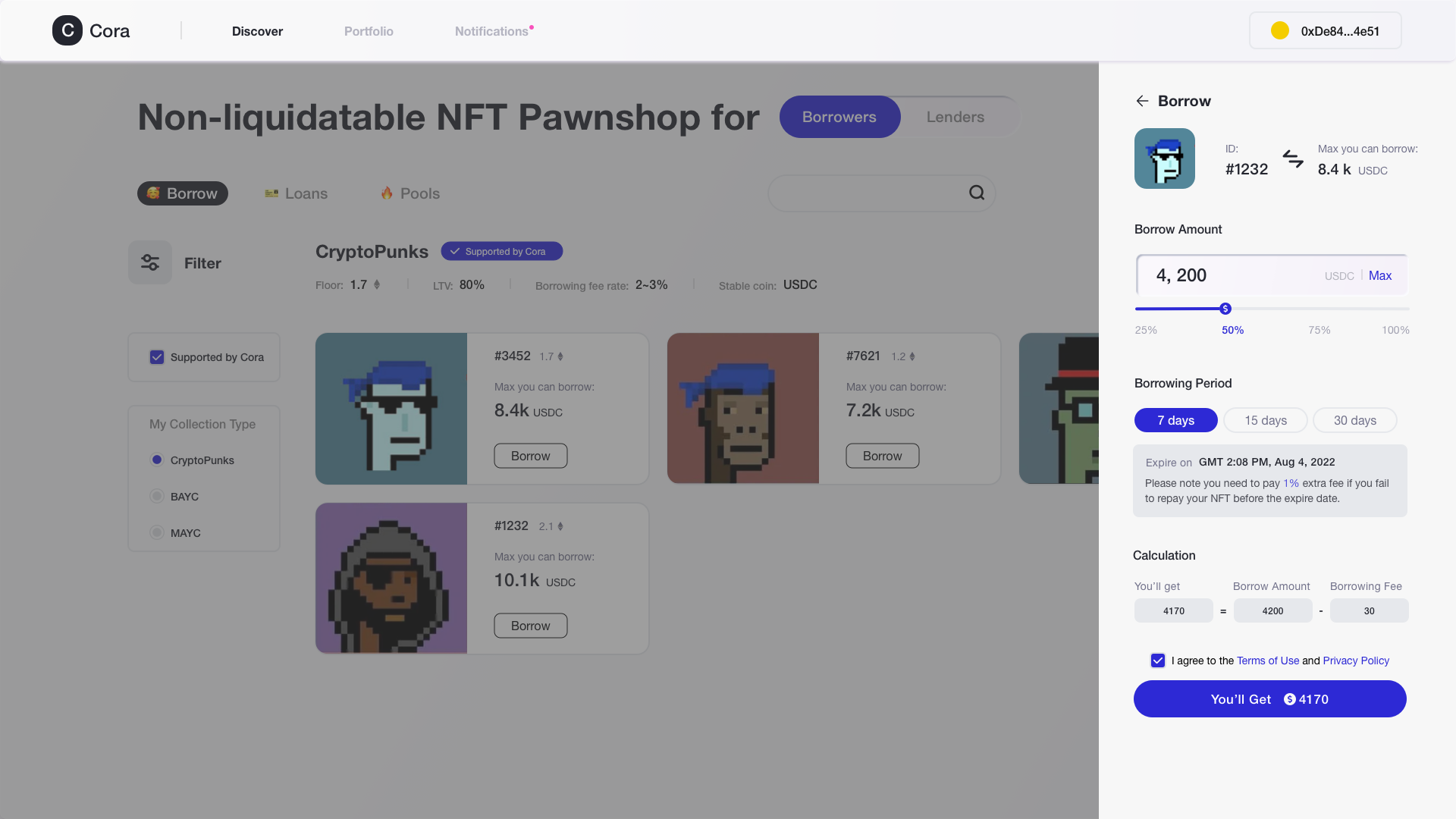Image resolution: width=1456 pixels, height=819 pixels.
Task: Open the Terms of Use link
Action: click(1268, 661)
